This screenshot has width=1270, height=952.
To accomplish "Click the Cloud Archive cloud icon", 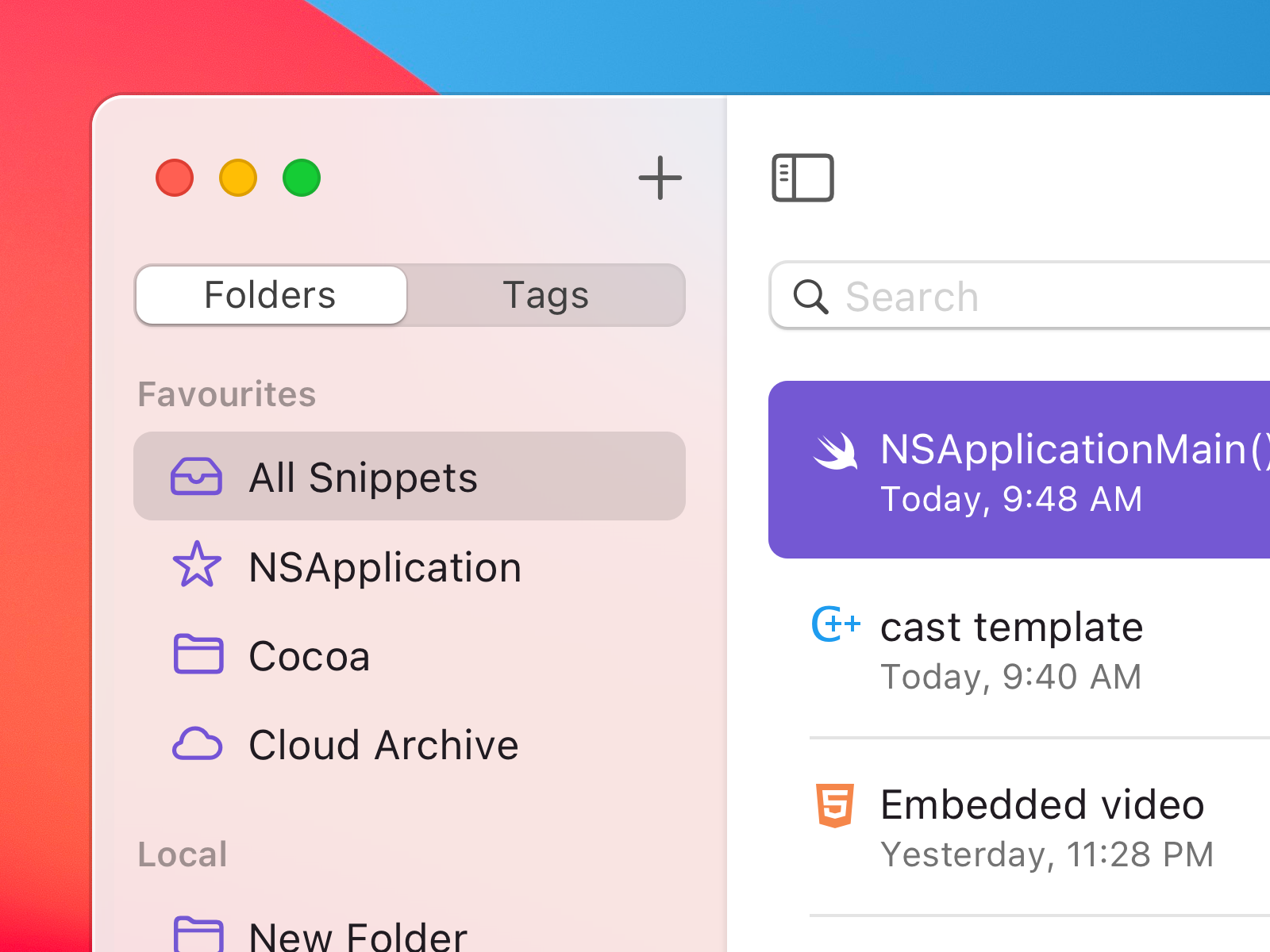I will 197,744.
